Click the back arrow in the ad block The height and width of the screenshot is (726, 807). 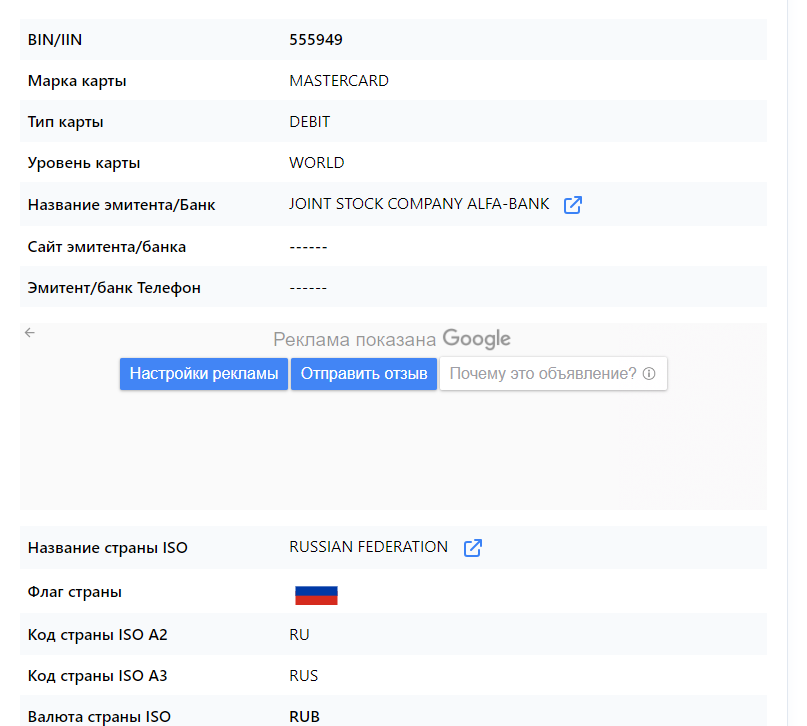tap(30, 333)
